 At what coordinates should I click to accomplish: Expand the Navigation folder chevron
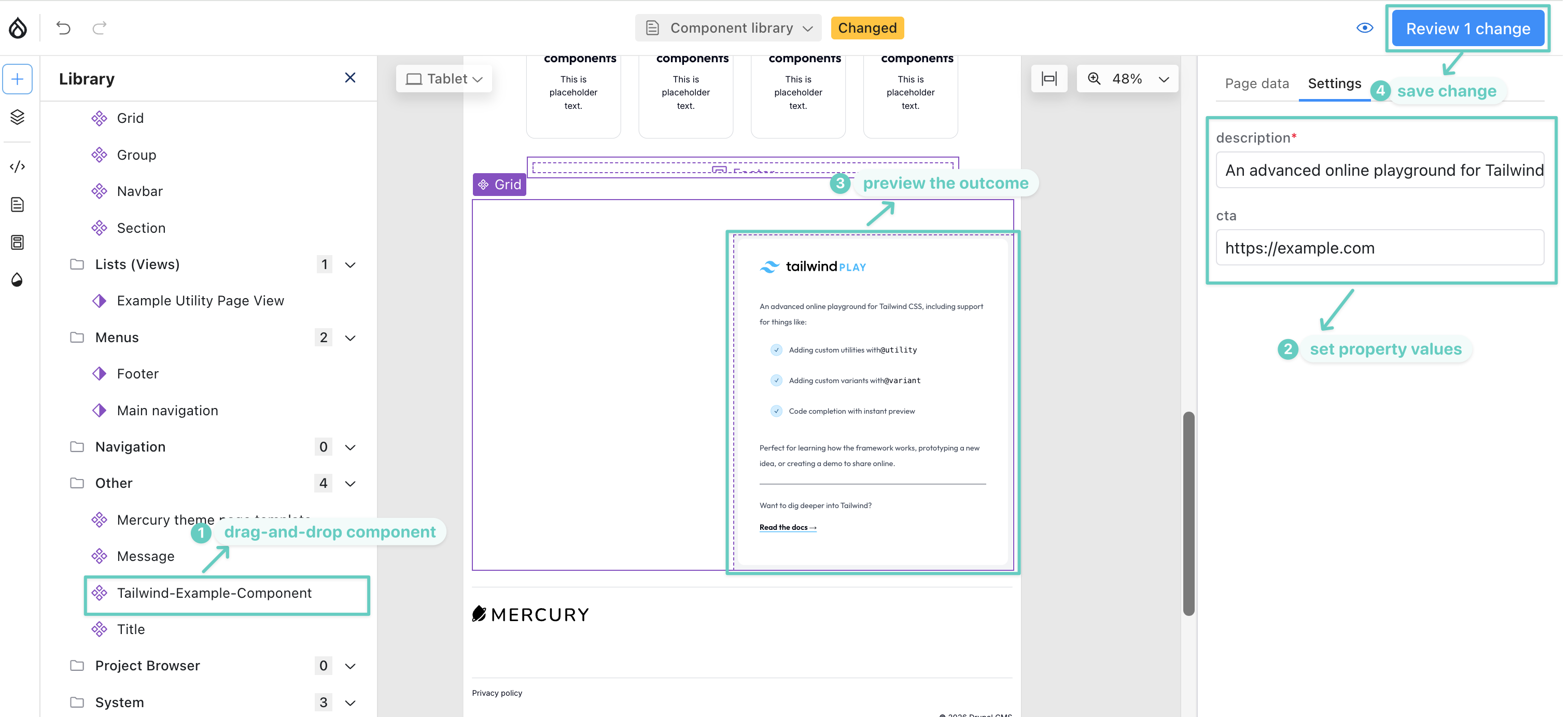click(351, 447)
